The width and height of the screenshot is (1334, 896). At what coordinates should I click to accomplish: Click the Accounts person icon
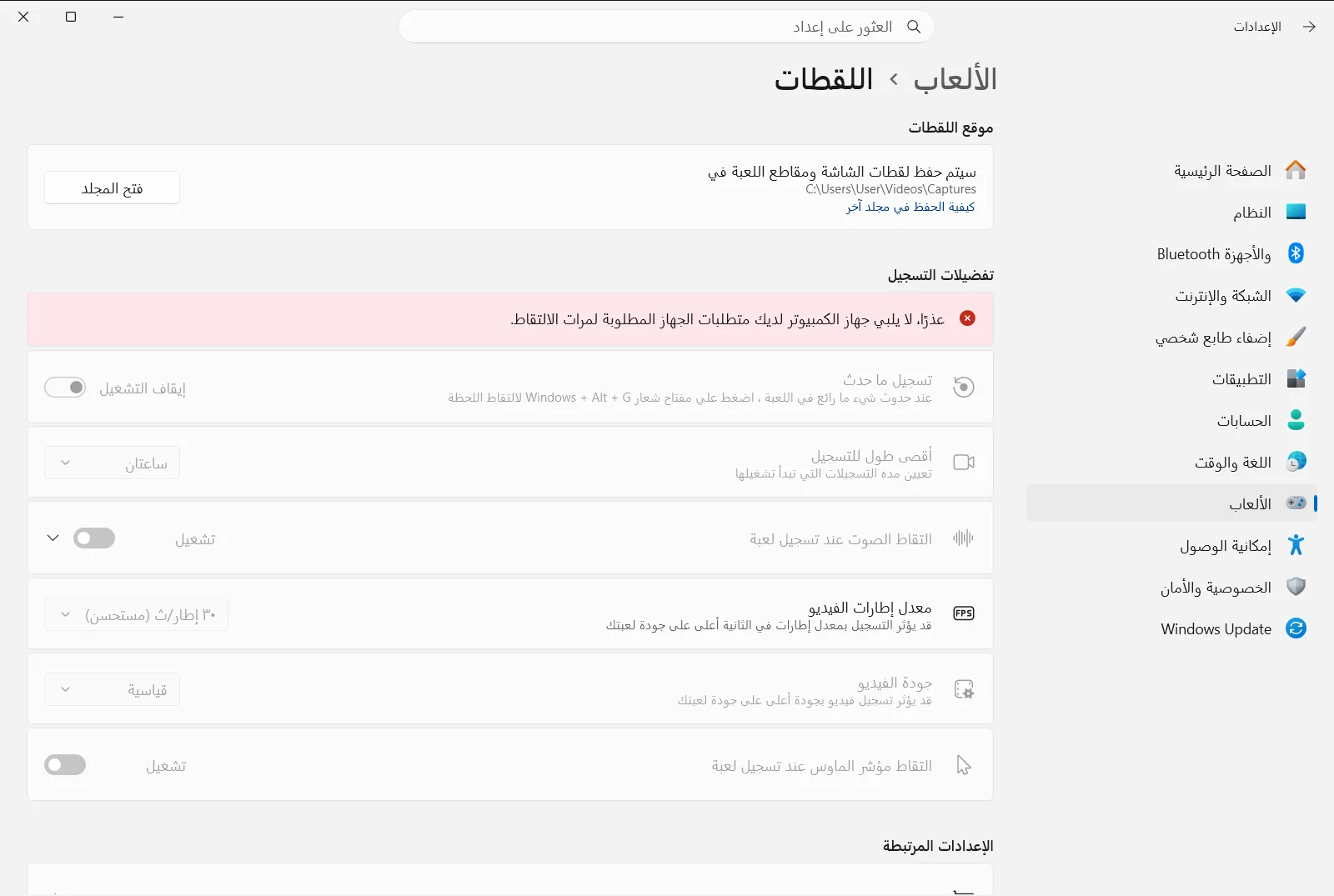coord(1296,420)
